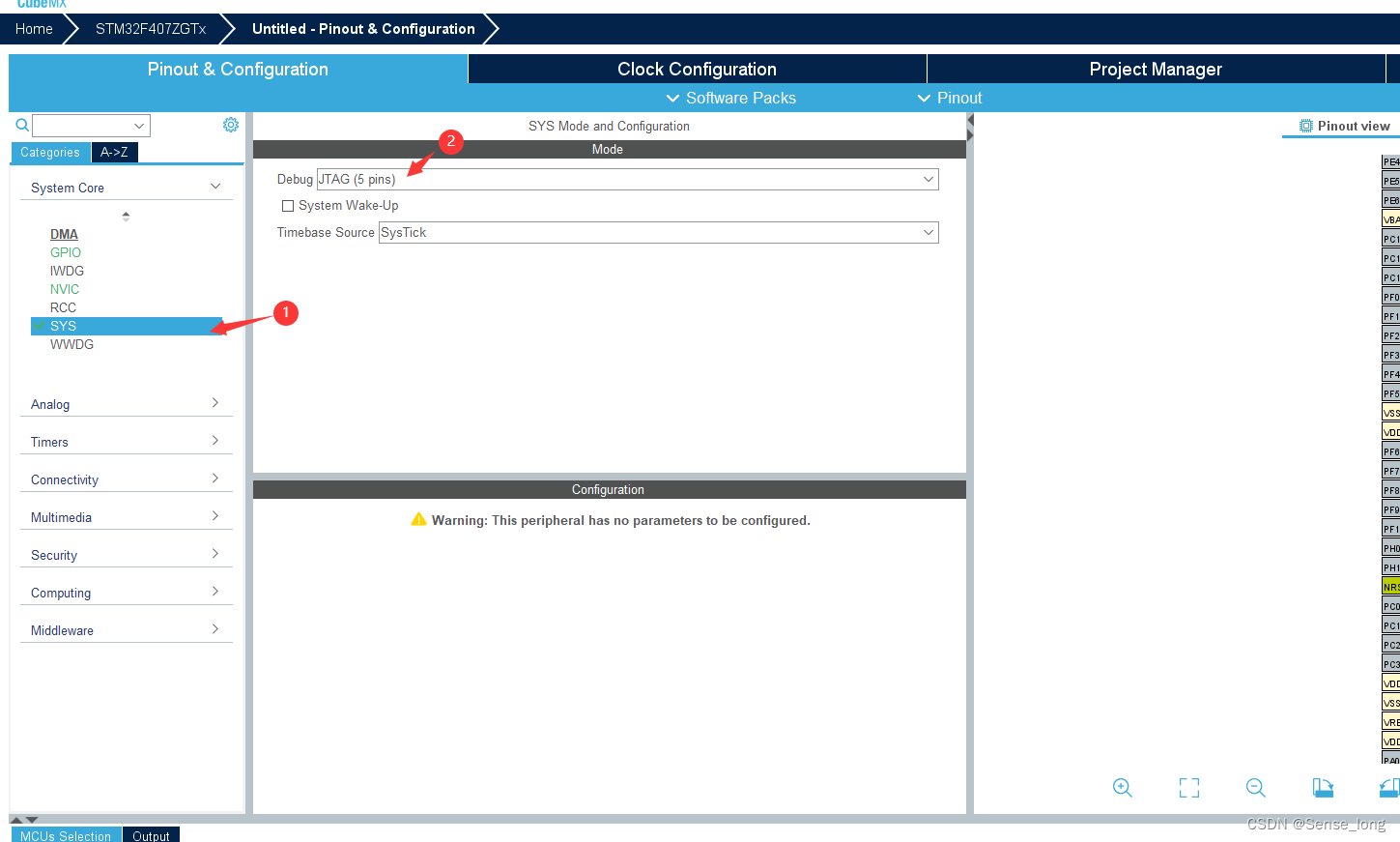Select GPIO in System Core list
This screenshot has width=1400, height=842.
pos(66,252)
